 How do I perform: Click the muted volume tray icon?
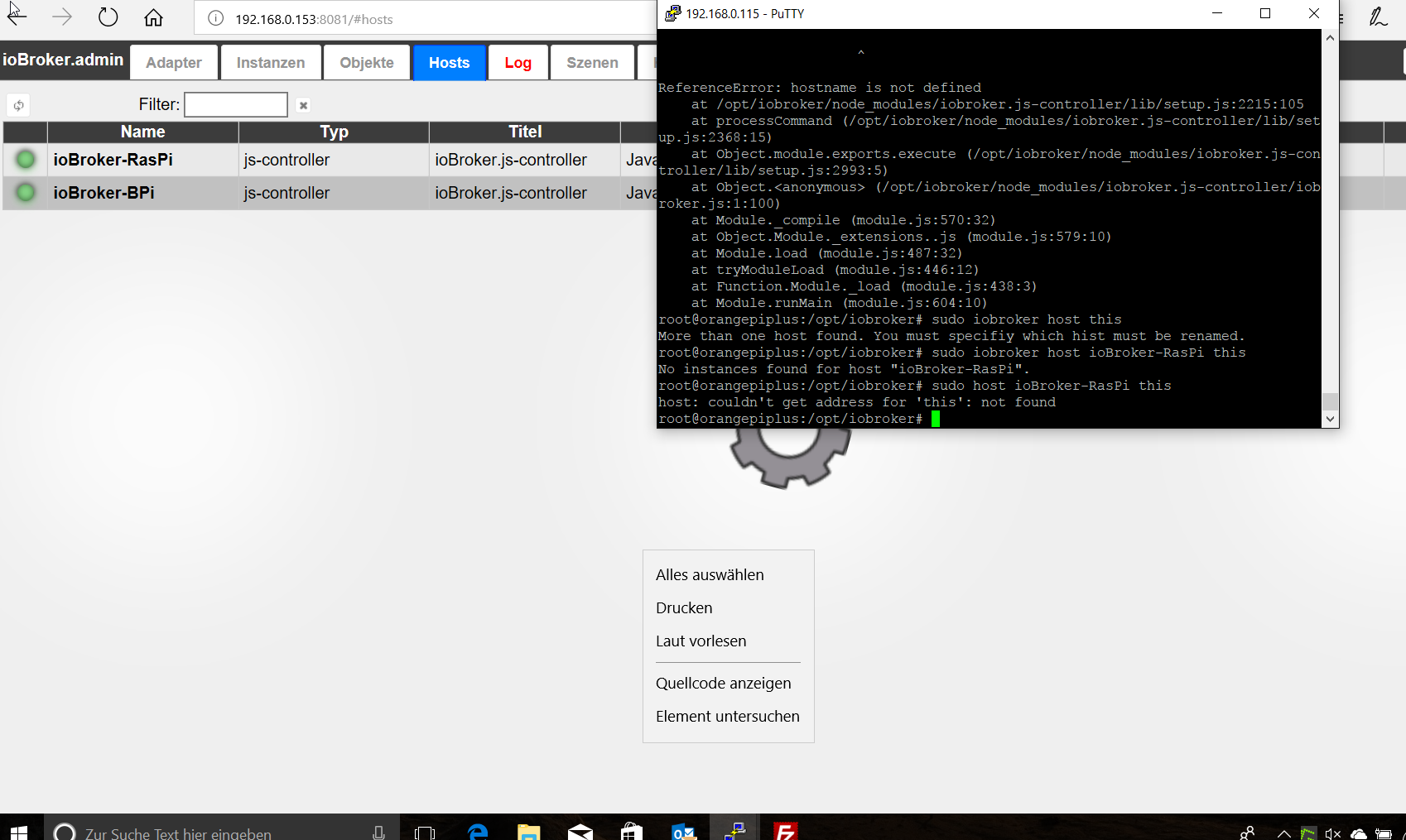[x=1332, y=833]
